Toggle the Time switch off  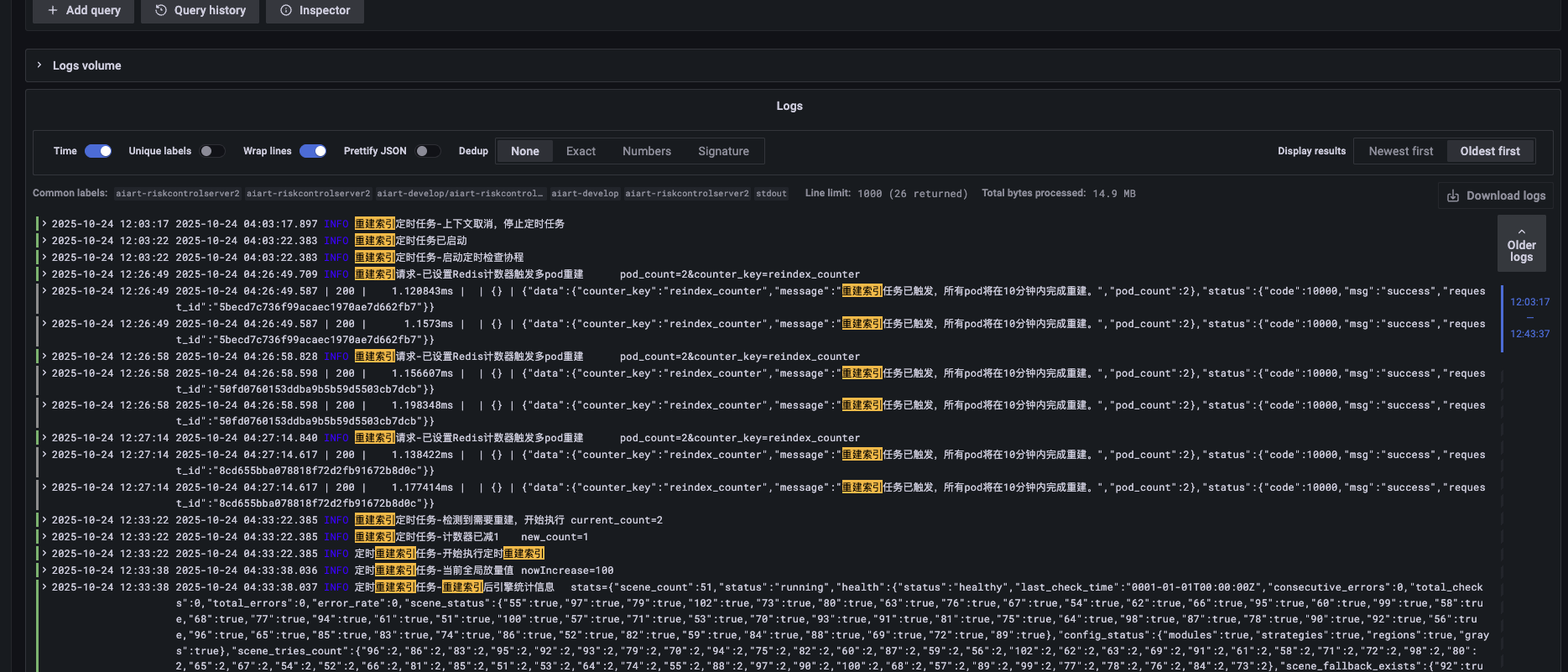tap(98, 151)
